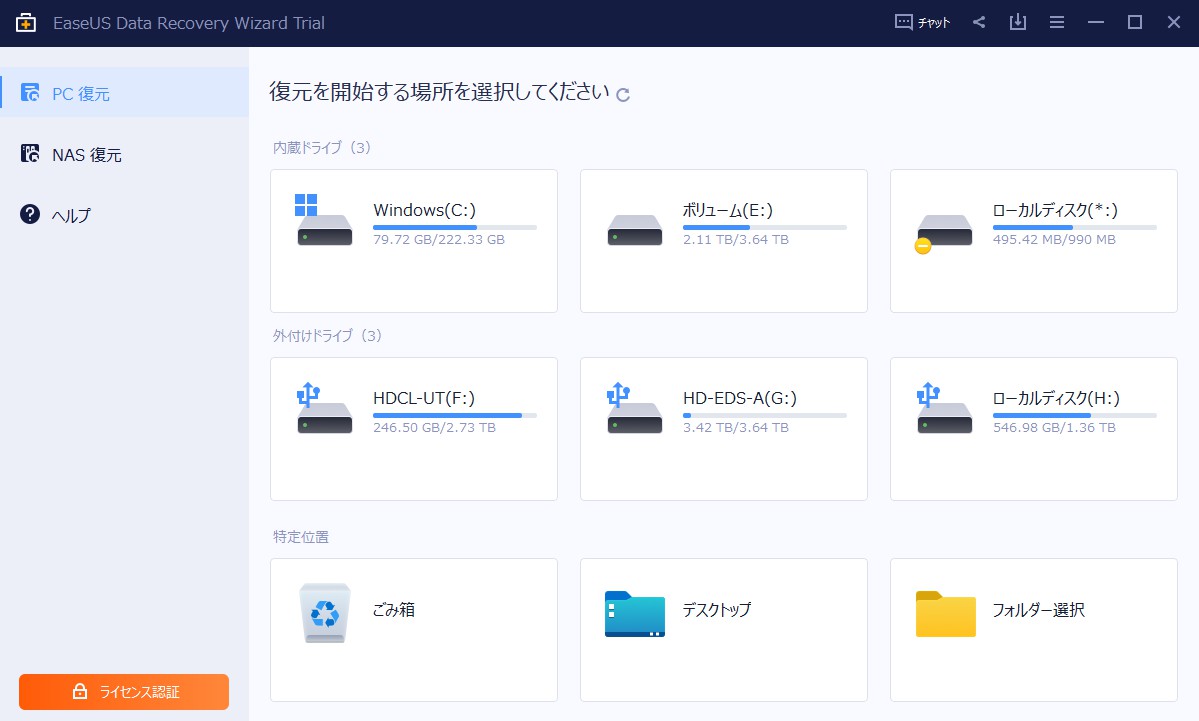Click the フォルダー選択 label
The image size is (1199, 721).
point(1038,609)
